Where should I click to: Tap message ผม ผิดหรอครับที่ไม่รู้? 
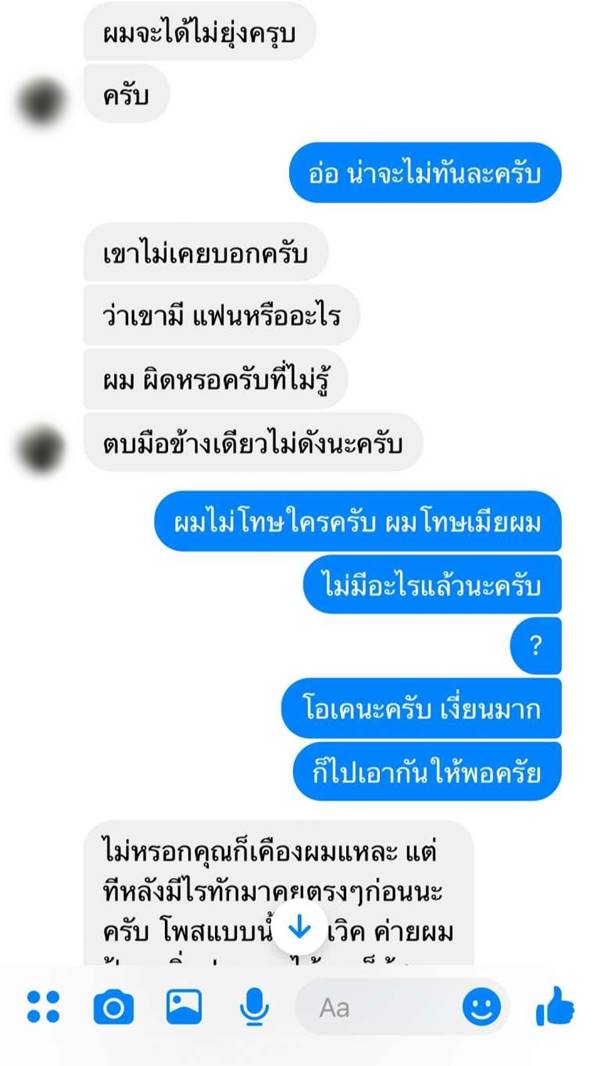pos(216,379)
